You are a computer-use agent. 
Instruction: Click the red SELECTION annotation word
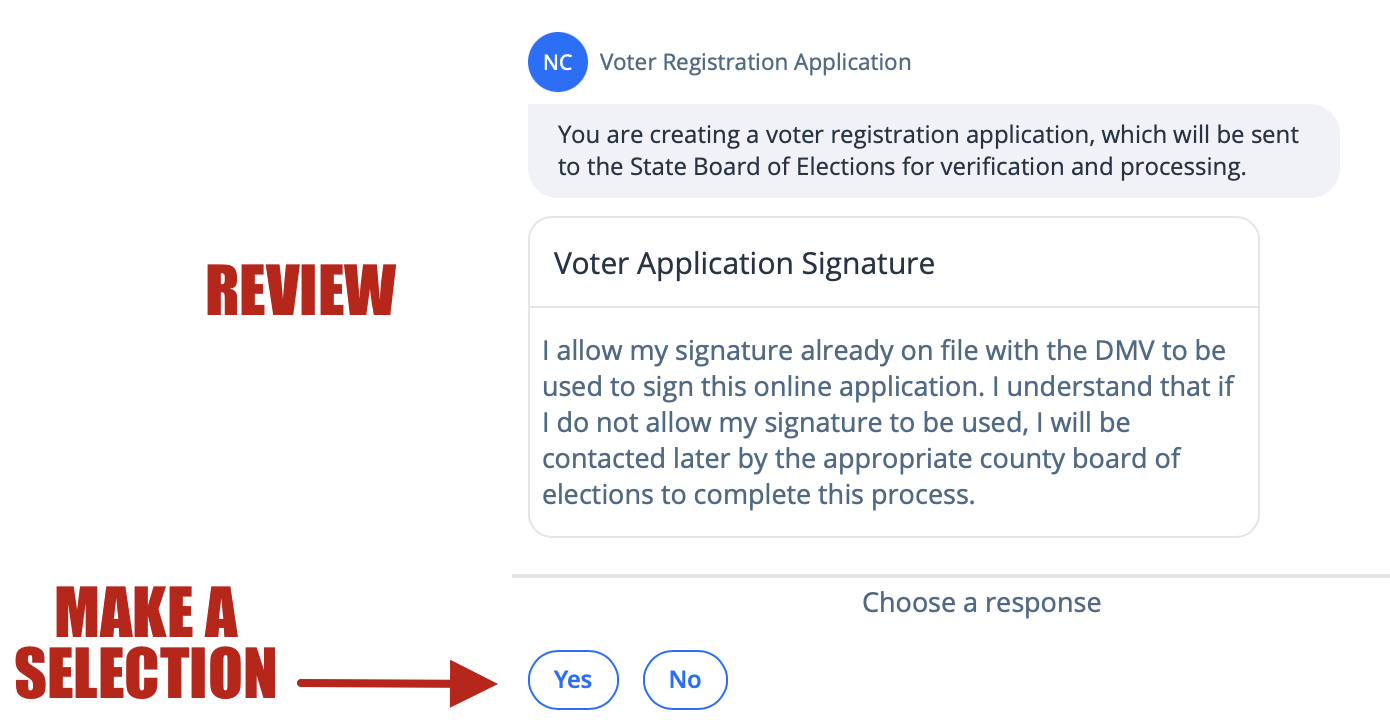point(146,673)
